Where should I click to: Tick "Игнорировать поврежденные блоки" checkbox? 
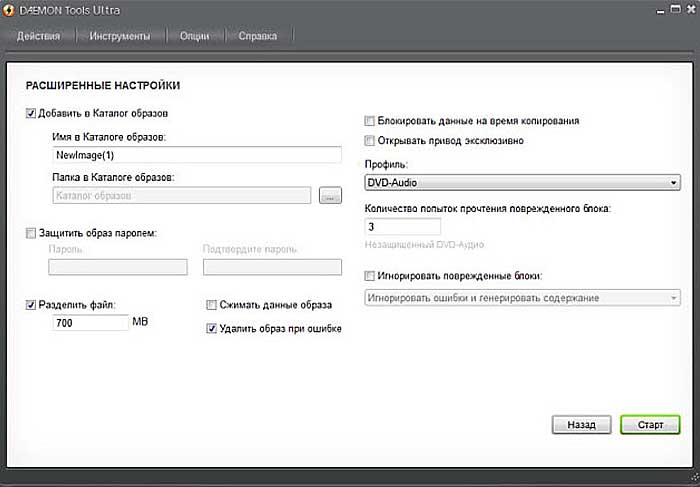370,275
